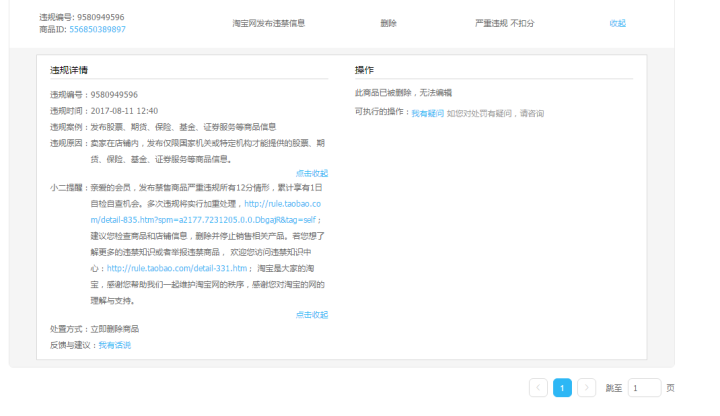720x416 pixels.
Task: Go to the next page arrow
Action: pos(587,388)
